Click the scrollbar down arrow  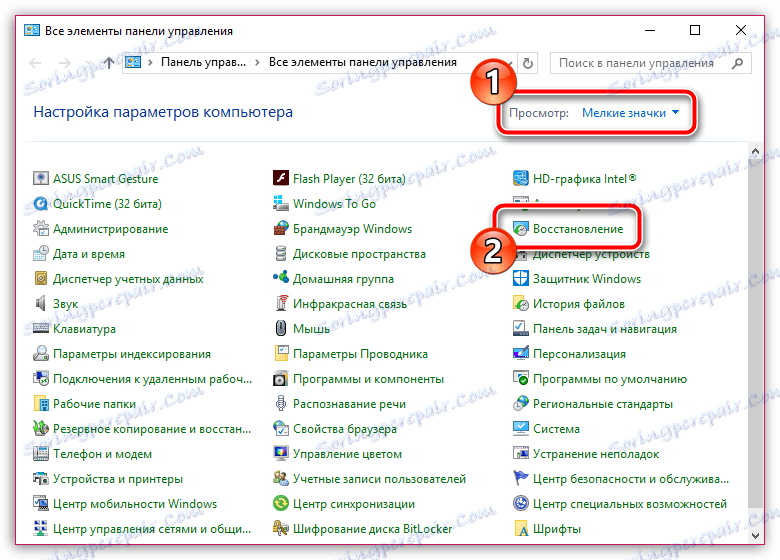click(755, 535)
